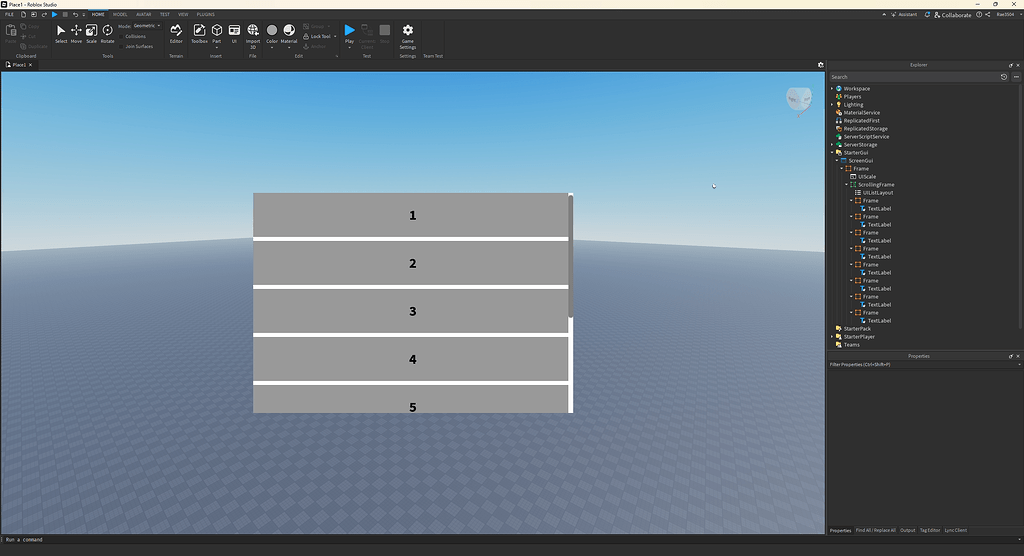Collapse the ScreenGui node
This screenshot has width=1024, height=556.
[x=837, y=161]
